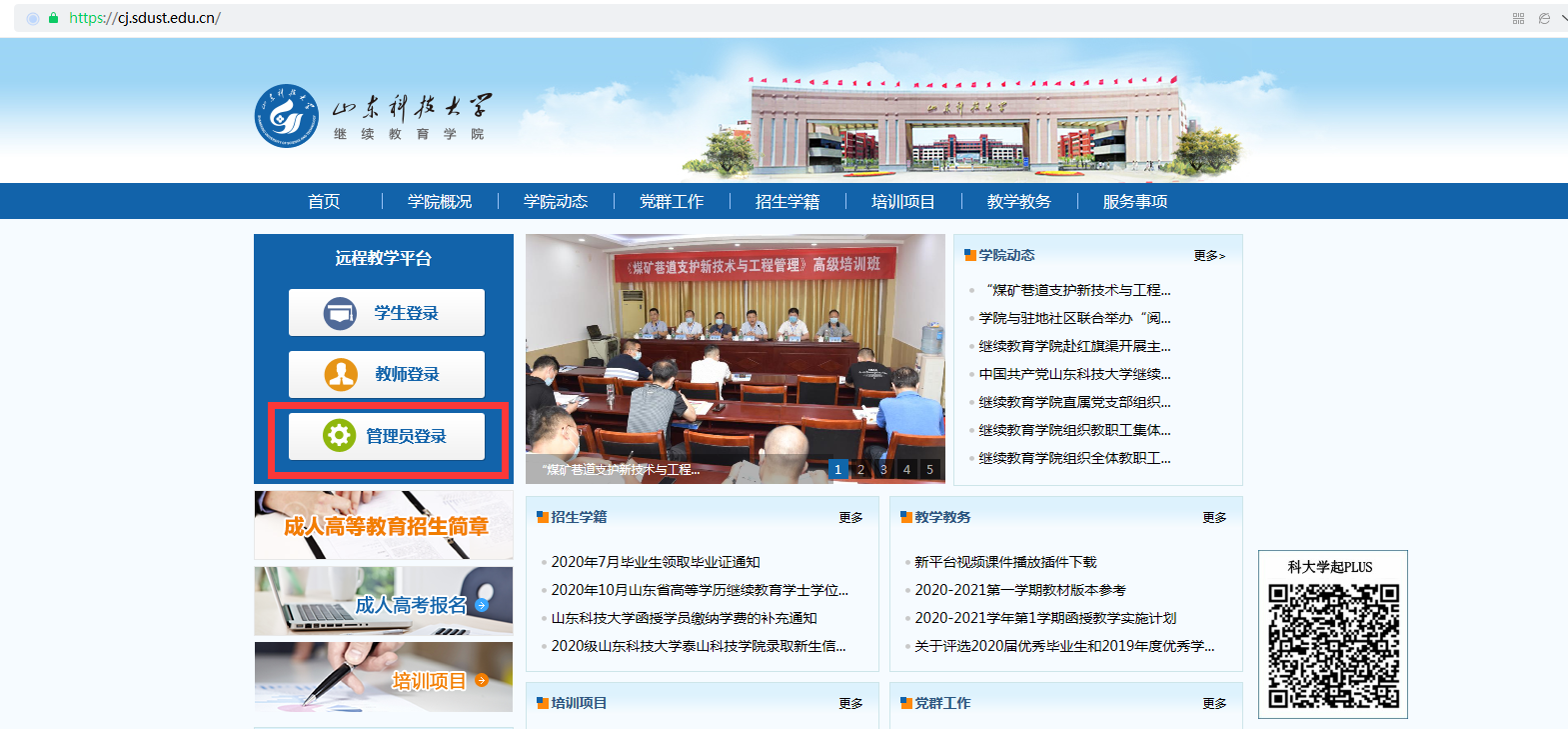
Task: Expand 更多 in 学院动态 panel
Action: (1208, 256)
